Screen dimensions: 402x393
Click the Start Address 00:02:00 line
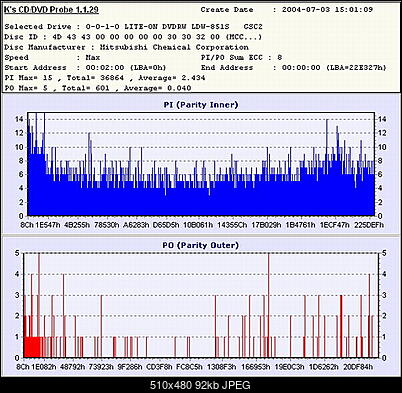(x=85, y=68)
